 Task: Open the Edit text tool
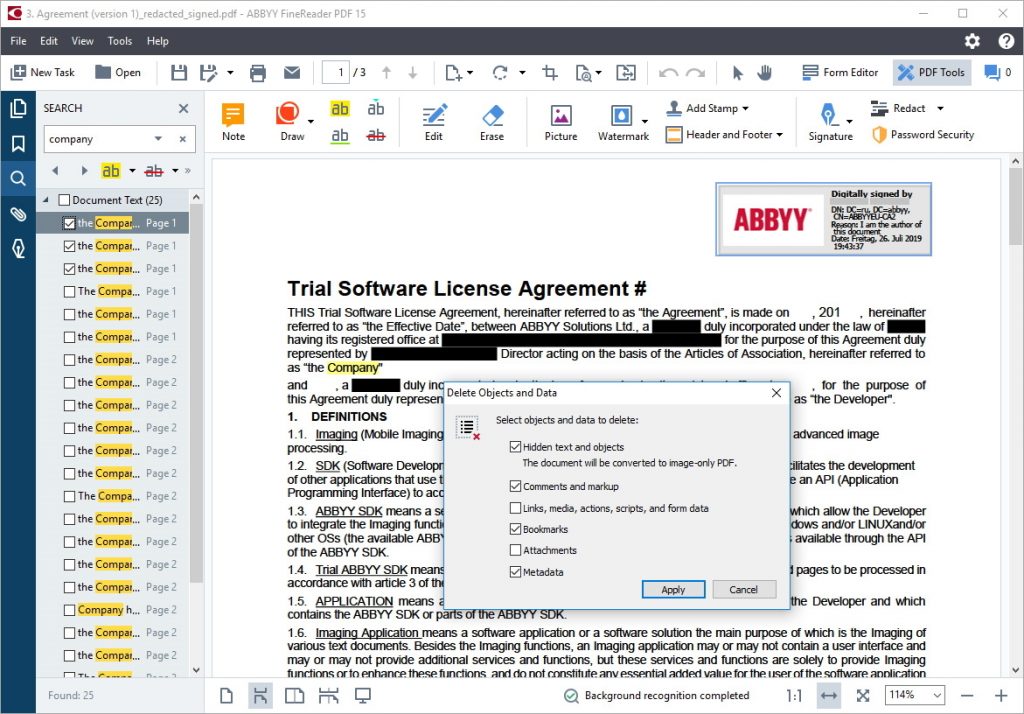[x=433, y=122]
